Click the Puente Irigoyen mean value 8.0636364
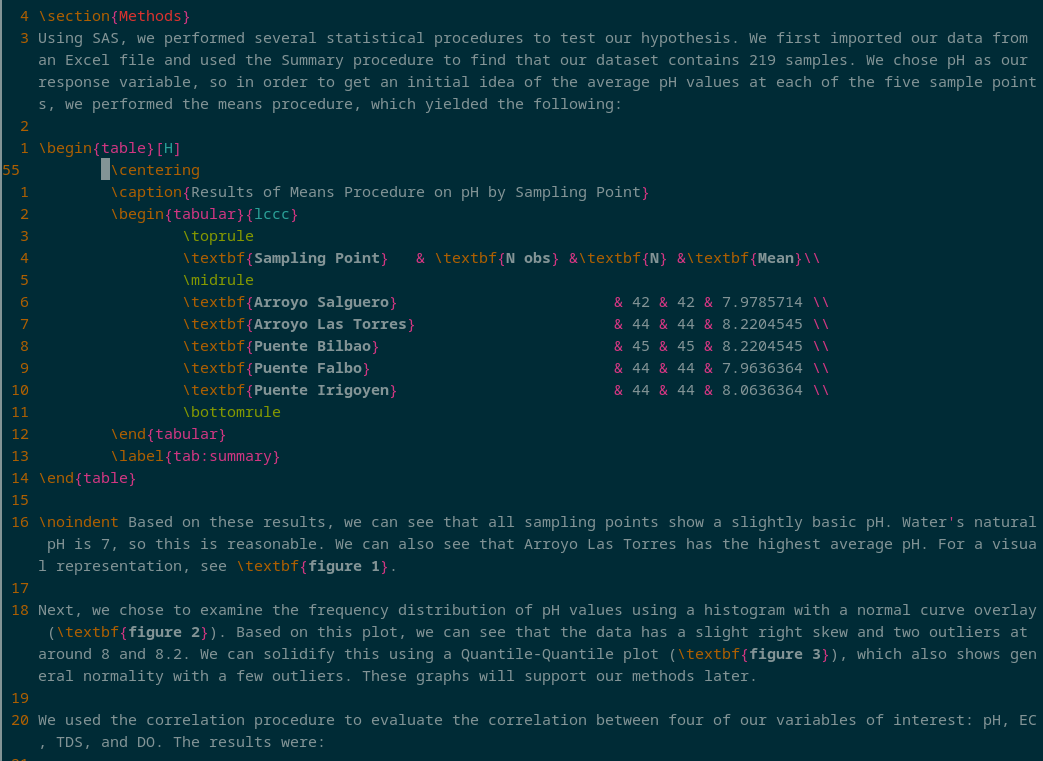 (x=762, y=390)
